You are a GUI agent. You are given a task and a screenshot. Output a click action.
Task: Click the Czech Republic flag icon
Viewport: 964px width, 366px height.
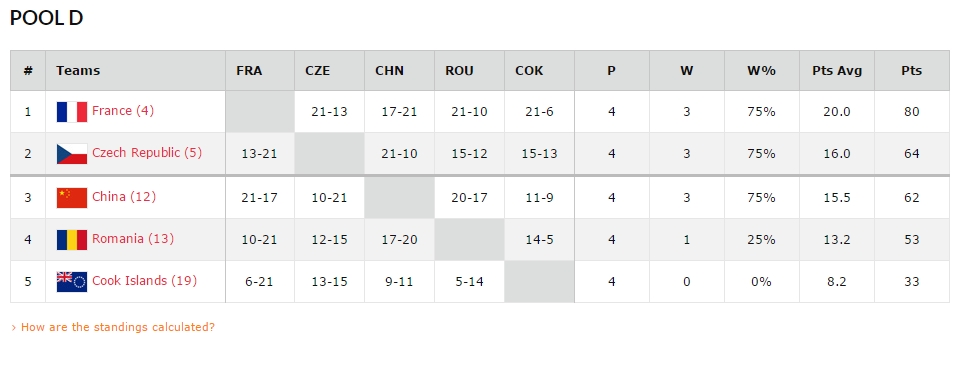[x=72, y=154]
